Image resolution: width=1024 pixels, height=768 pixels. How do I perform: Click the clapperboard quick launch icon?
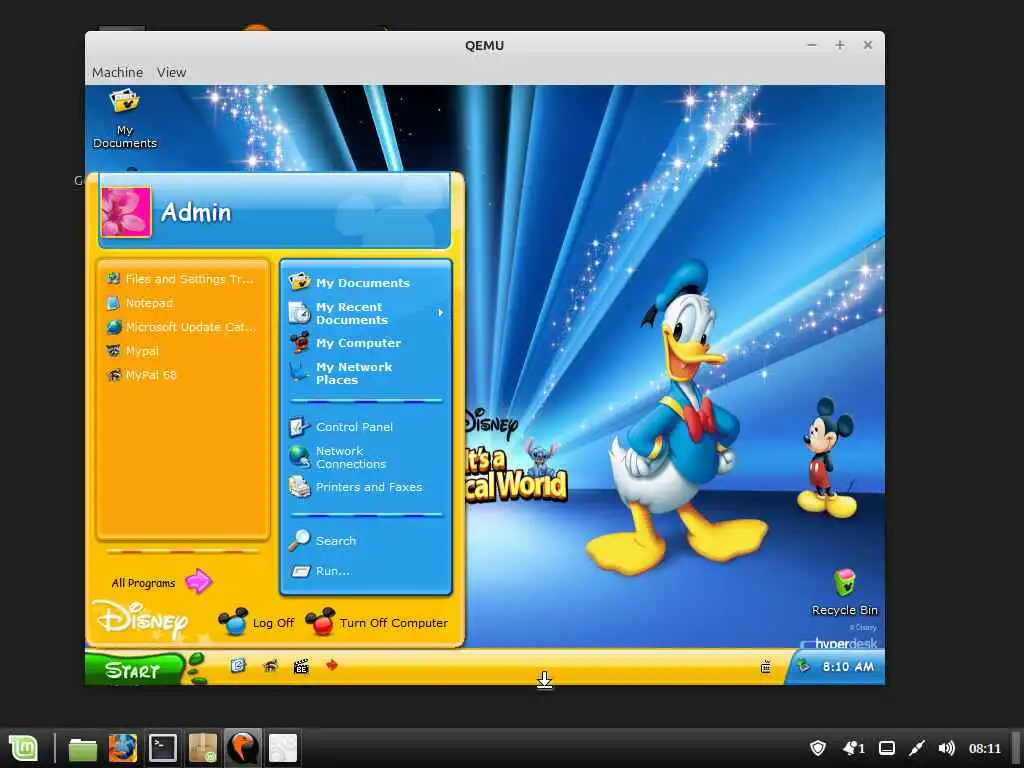[301, 667]
